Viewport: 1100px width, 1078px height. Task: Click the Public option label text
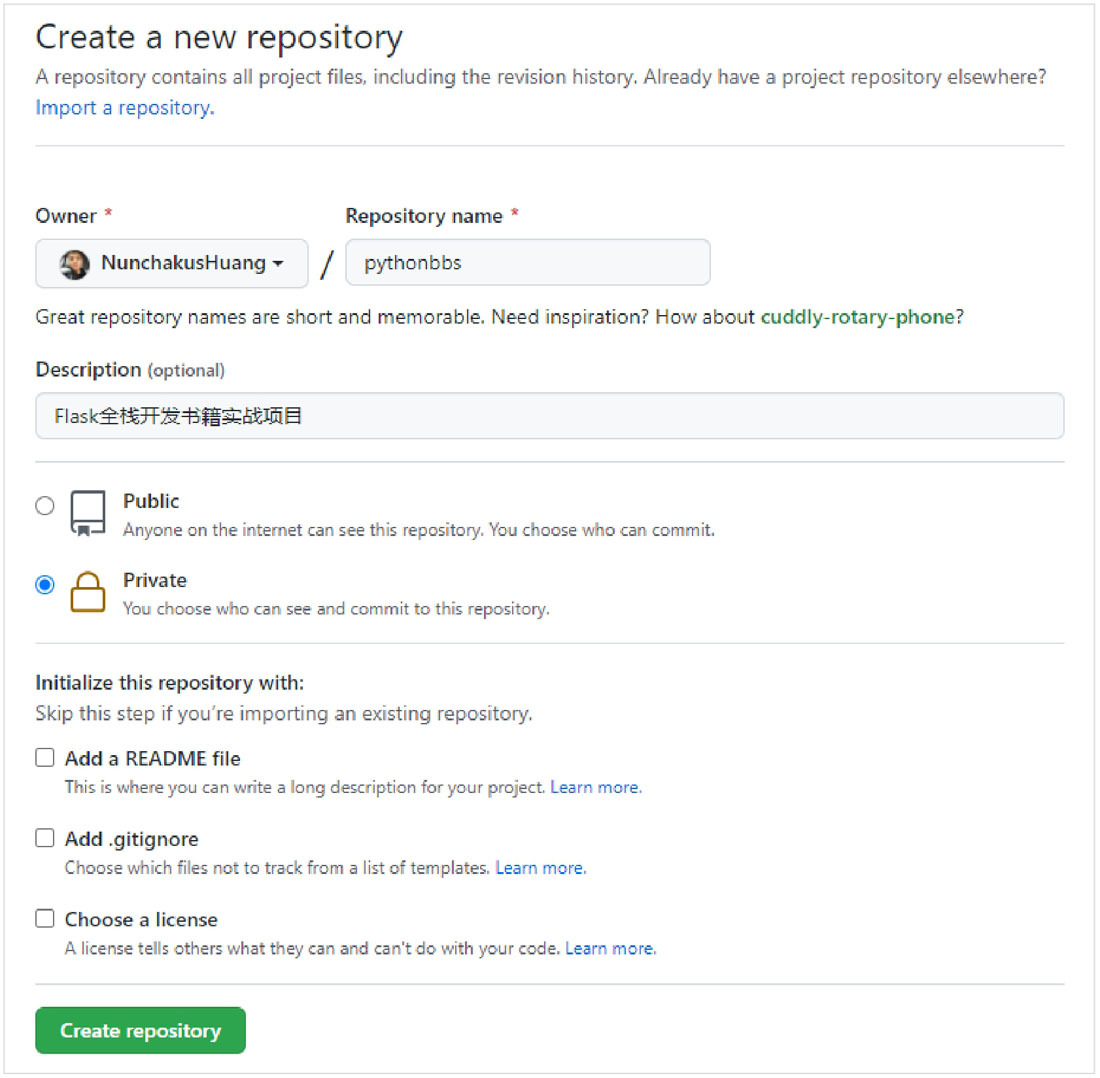(151, 501)
